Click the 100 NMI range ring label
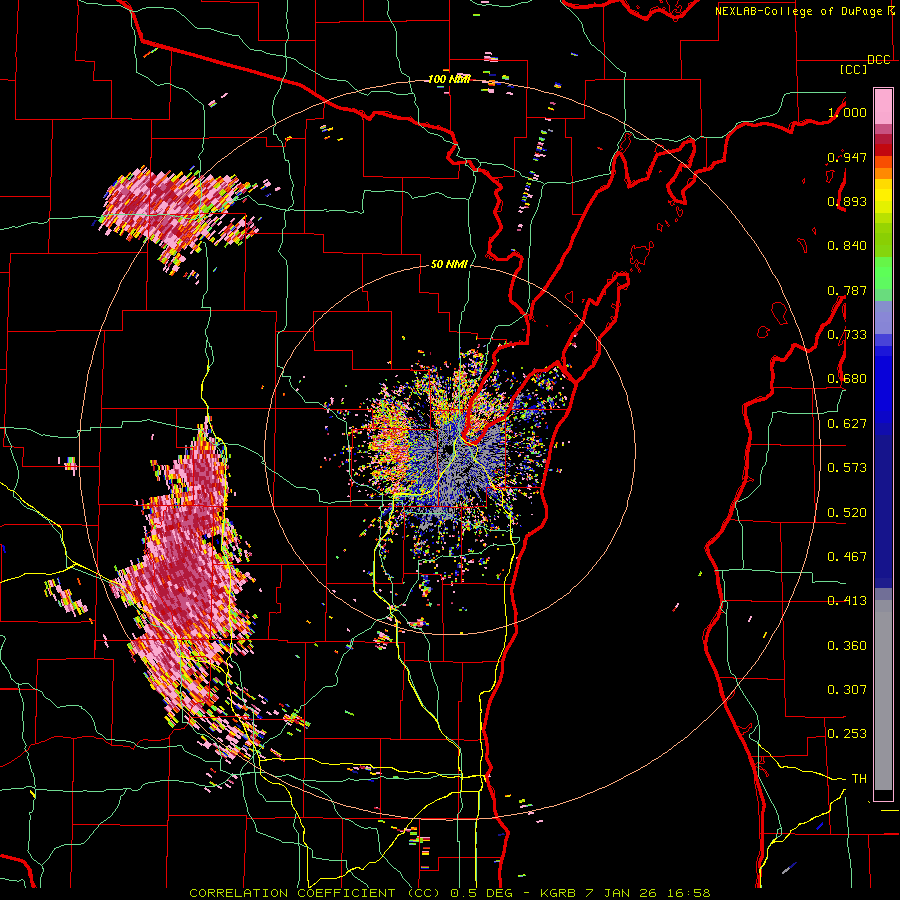Viewport: 900px width, 900px height. pos(449,79)
